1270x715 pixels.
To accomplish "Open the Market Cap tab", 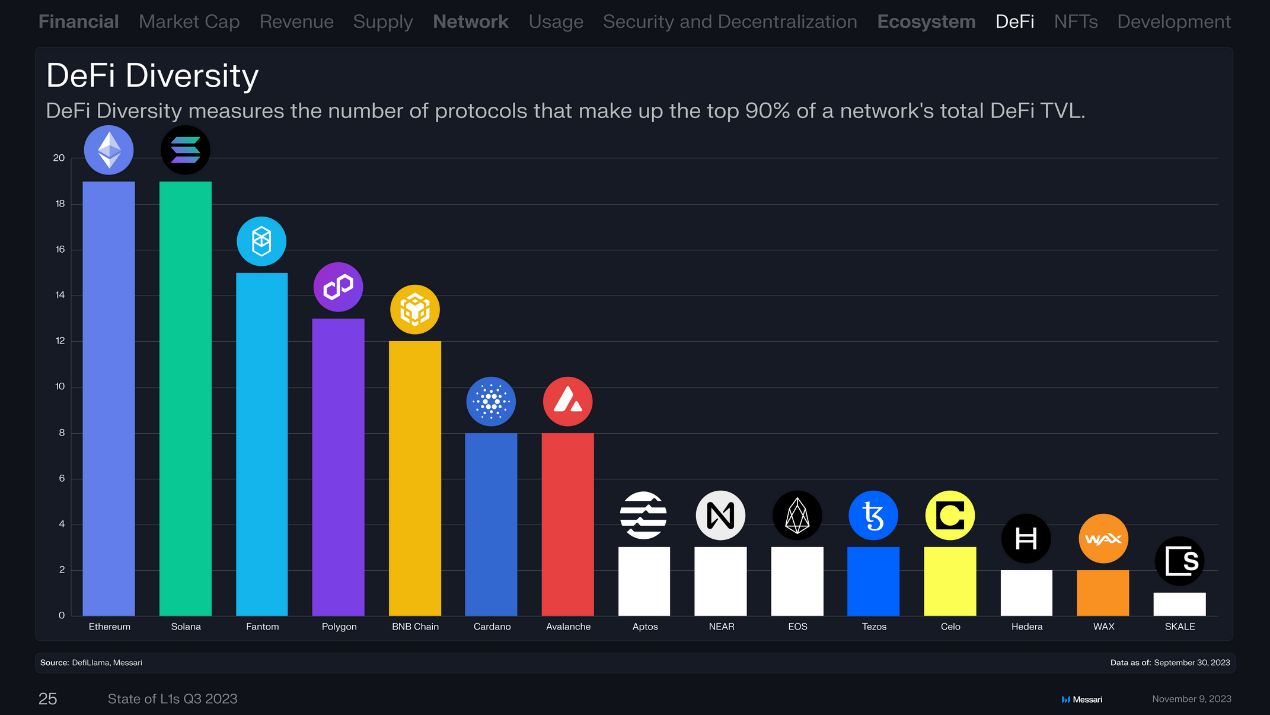I will 189,21.
